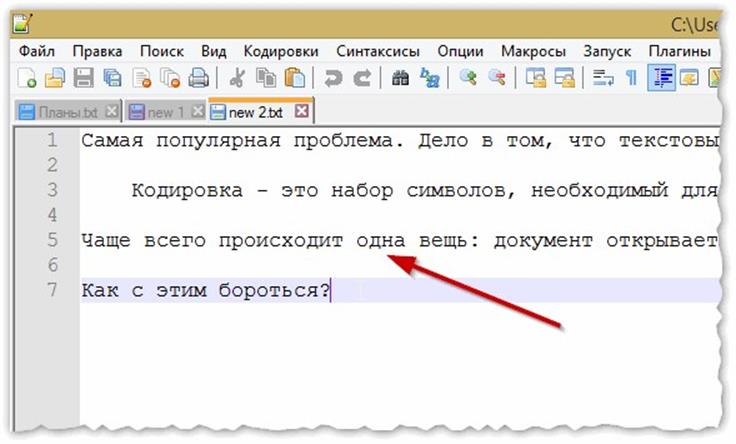Open the Запуск menu
Image resolution: width=736 pixels, height=444 pixels.
point(607,51)
